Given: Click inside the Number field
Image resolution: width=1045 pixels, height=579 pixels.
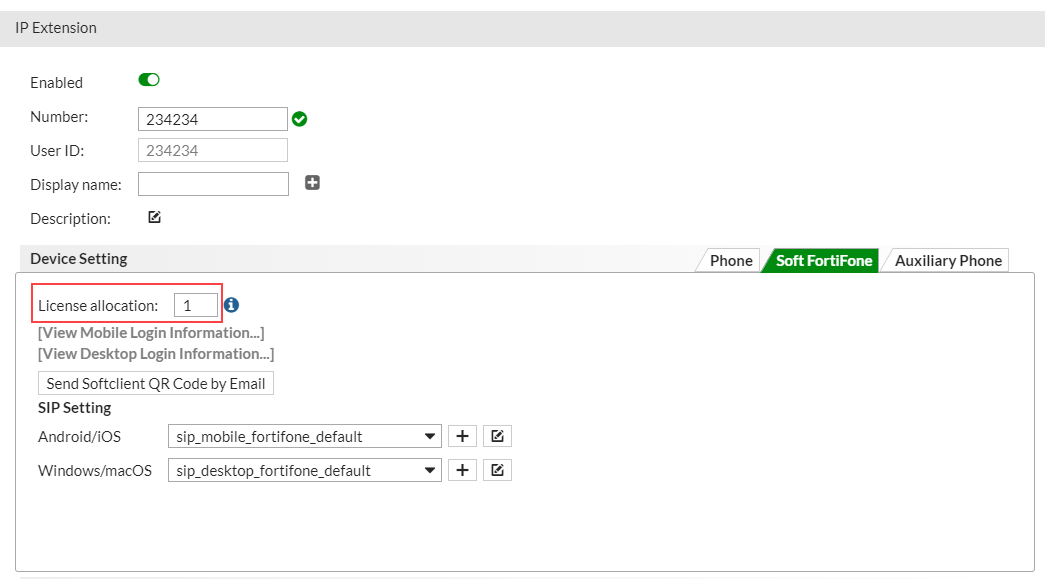Looking at the screenshot, I should click(212, 118).
